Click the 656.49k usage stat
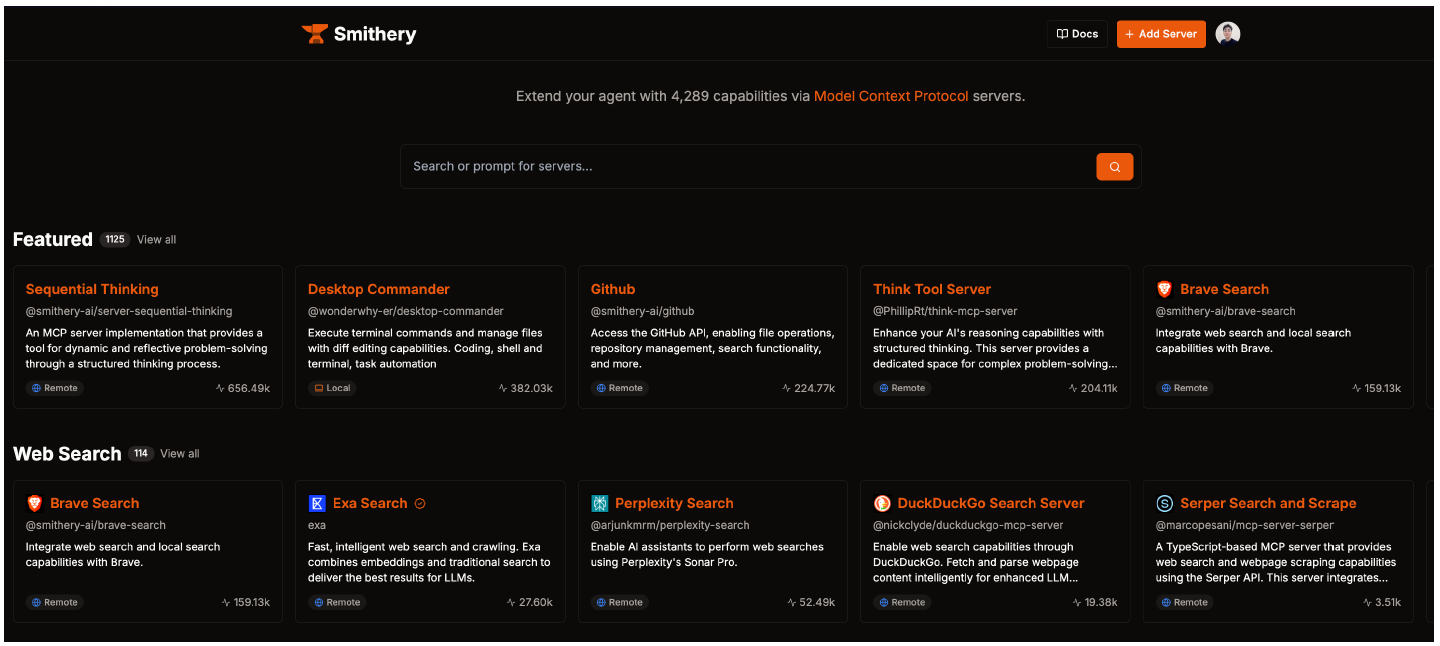Image resolution: width=1440 pixels, height=646 pixels. tap(243, 388)
